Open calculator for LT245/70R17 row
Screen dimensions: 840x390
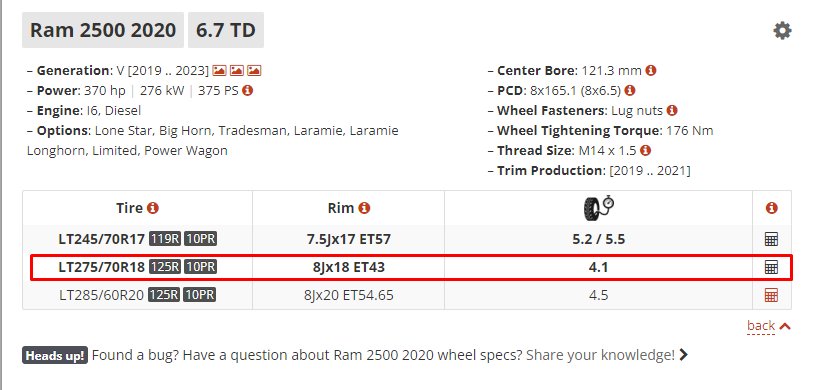click(771, 239)
